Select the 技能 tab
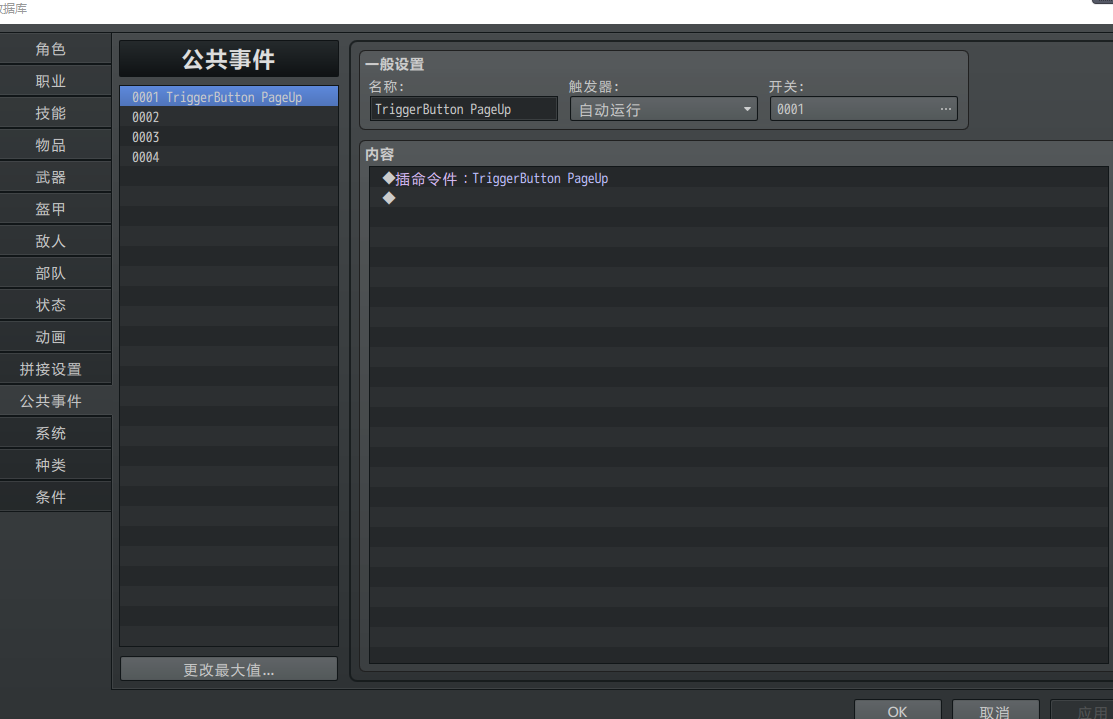 [55, 113]
